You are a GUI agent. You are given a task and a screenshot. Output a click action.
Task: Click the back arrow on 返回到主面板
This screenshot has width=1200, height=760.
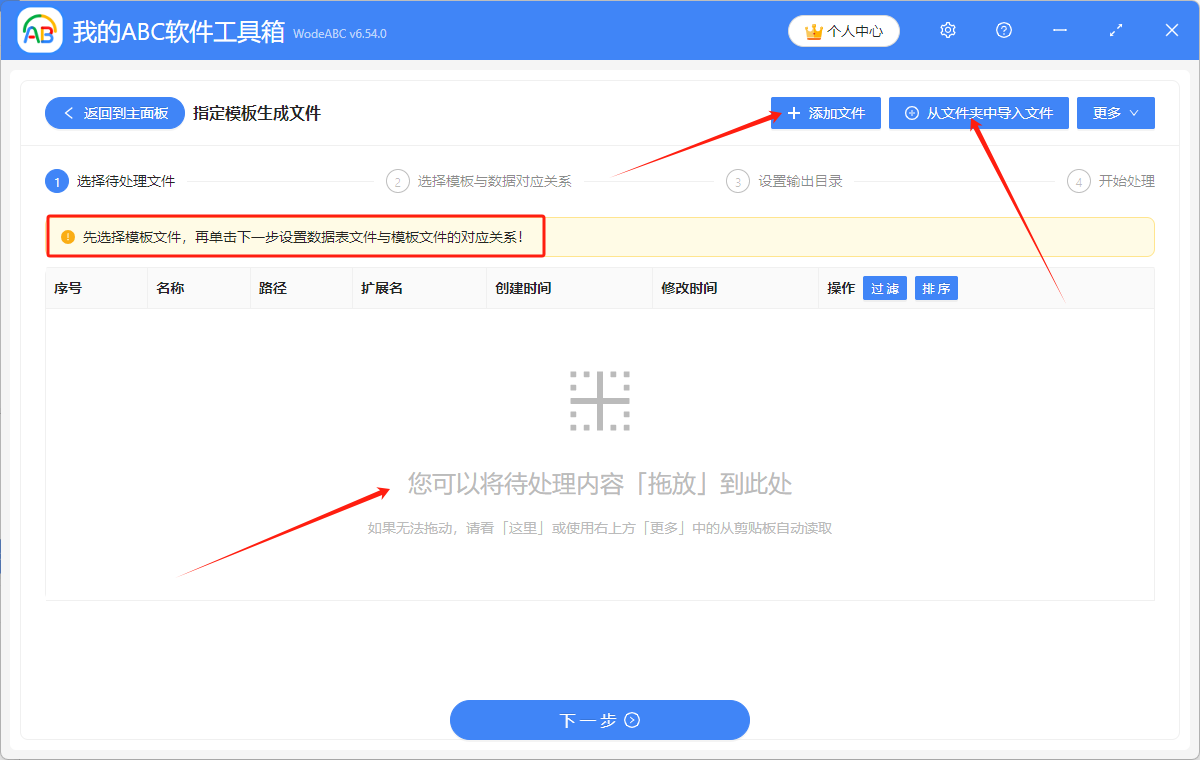67,113
